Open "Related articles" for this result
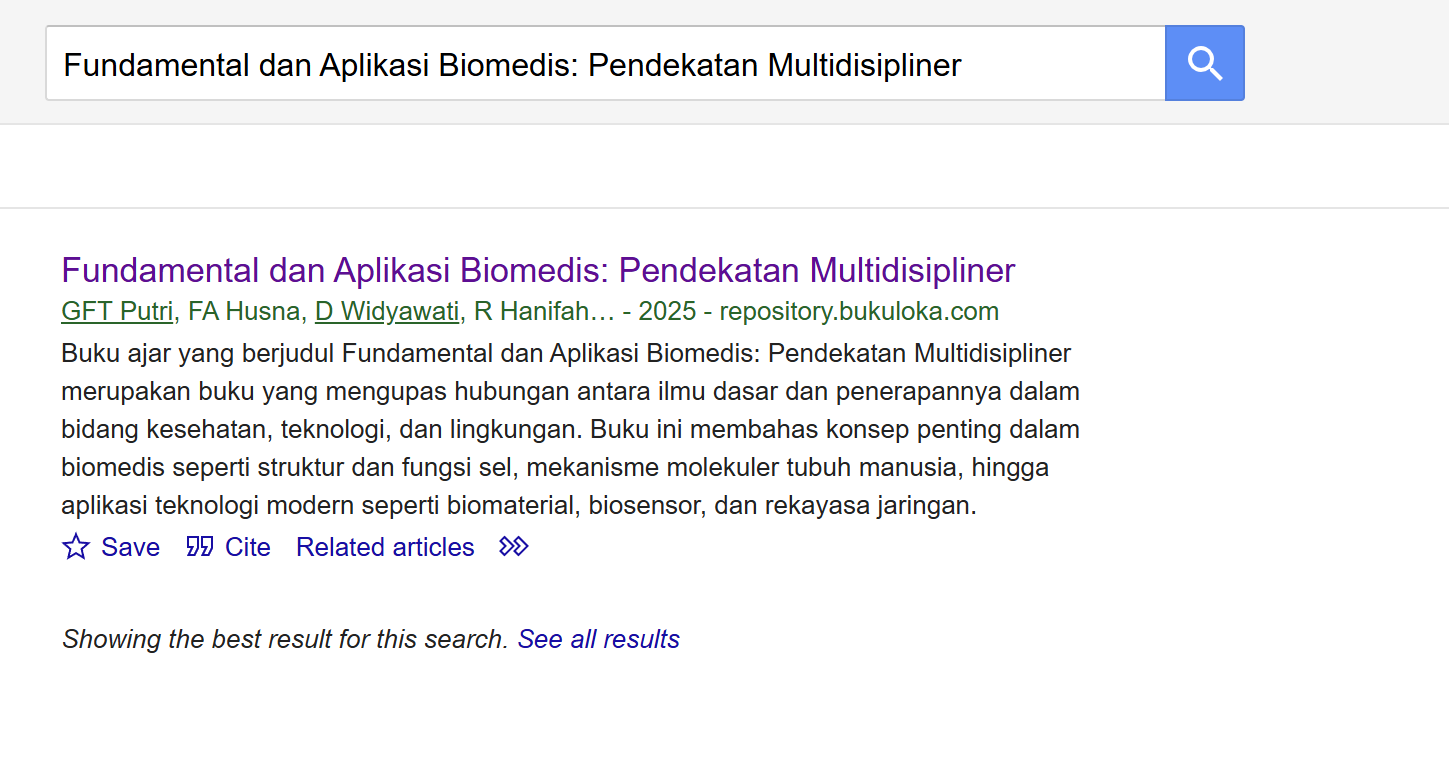Screen dimensions: 1449x759 click(384, 547)
